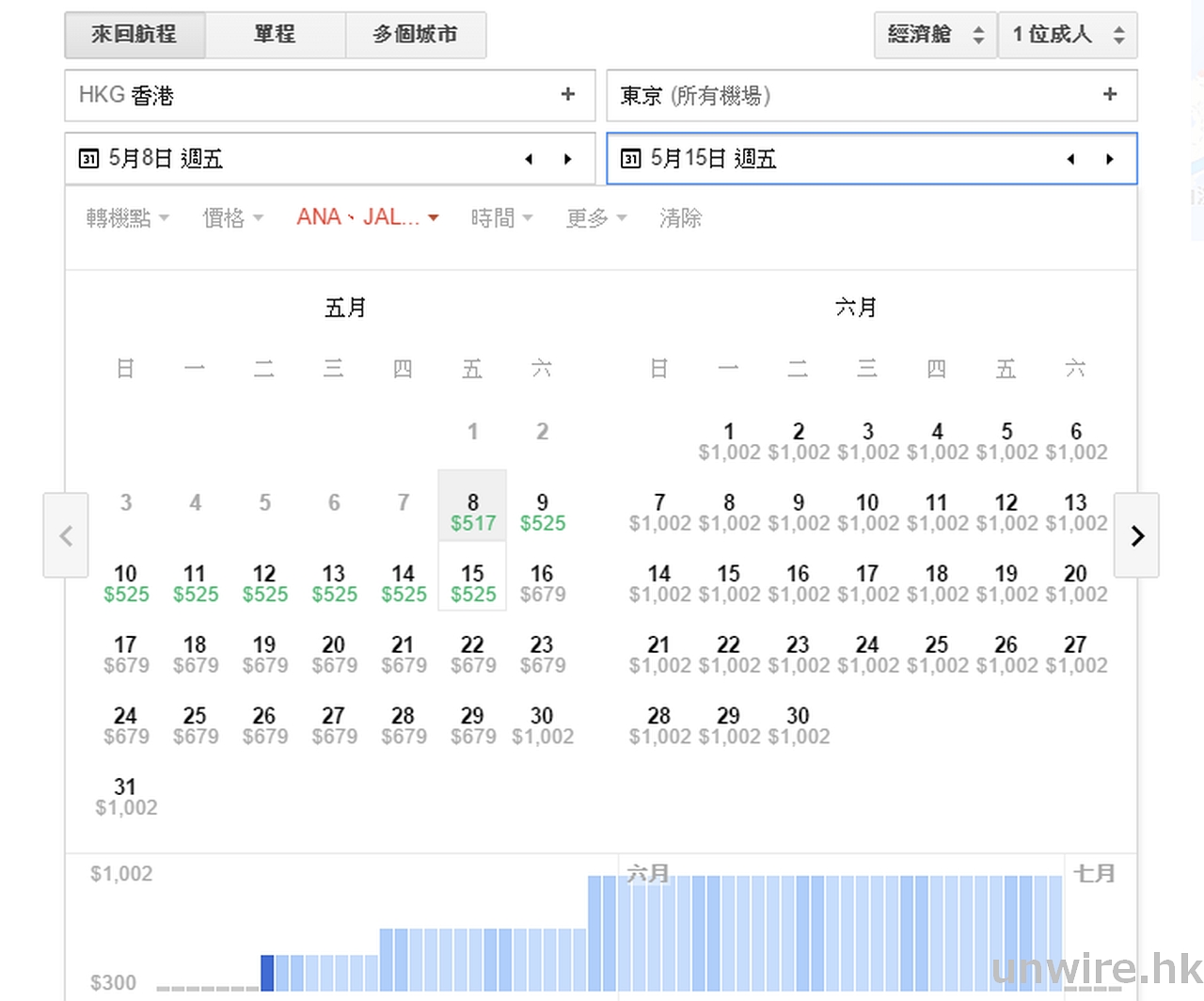Click next-day arrow for return date
The image size is (1204, 1001).
1110,159
